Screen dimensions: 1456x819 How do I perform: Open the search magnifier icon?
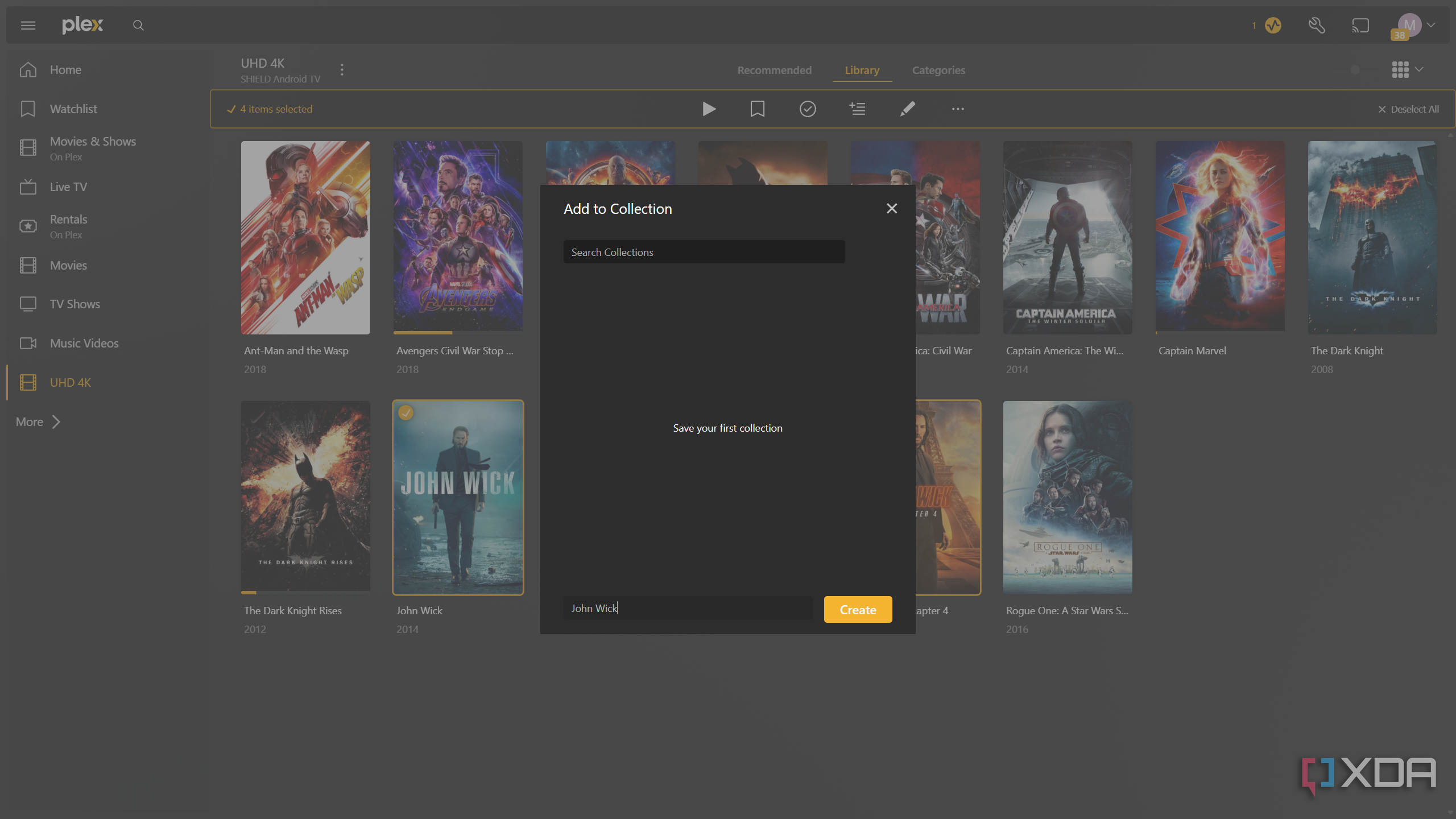(x=138, y=25)
